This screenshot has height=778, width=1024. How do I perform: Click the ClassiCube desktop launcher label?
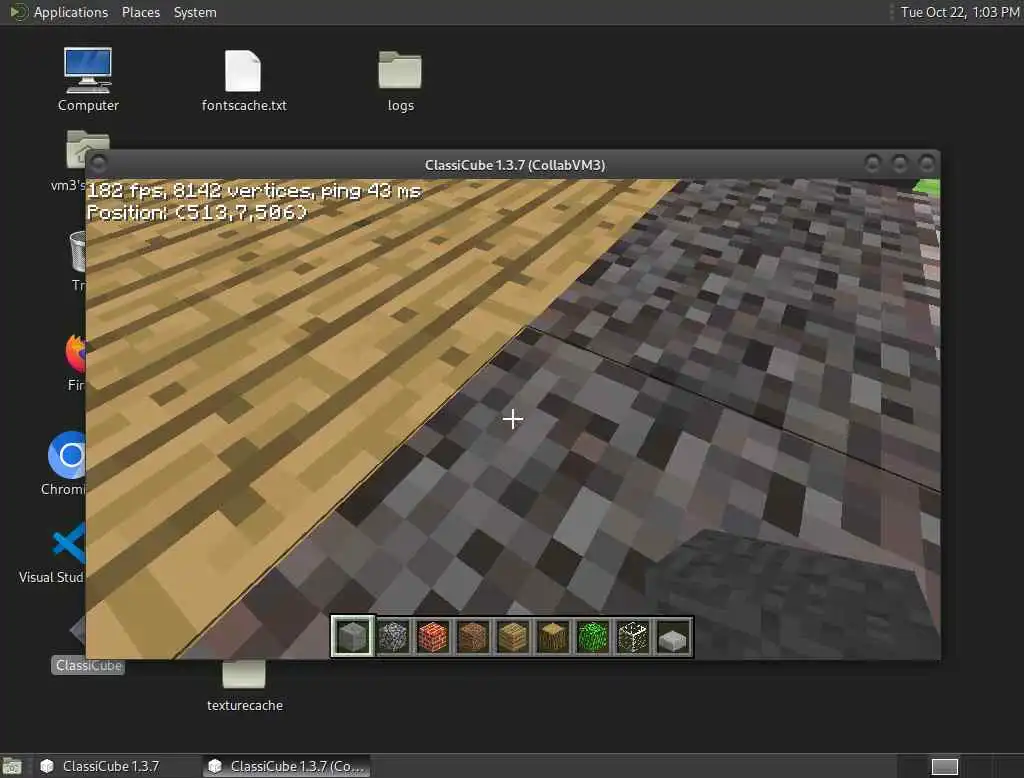click(x=88, y=665)
